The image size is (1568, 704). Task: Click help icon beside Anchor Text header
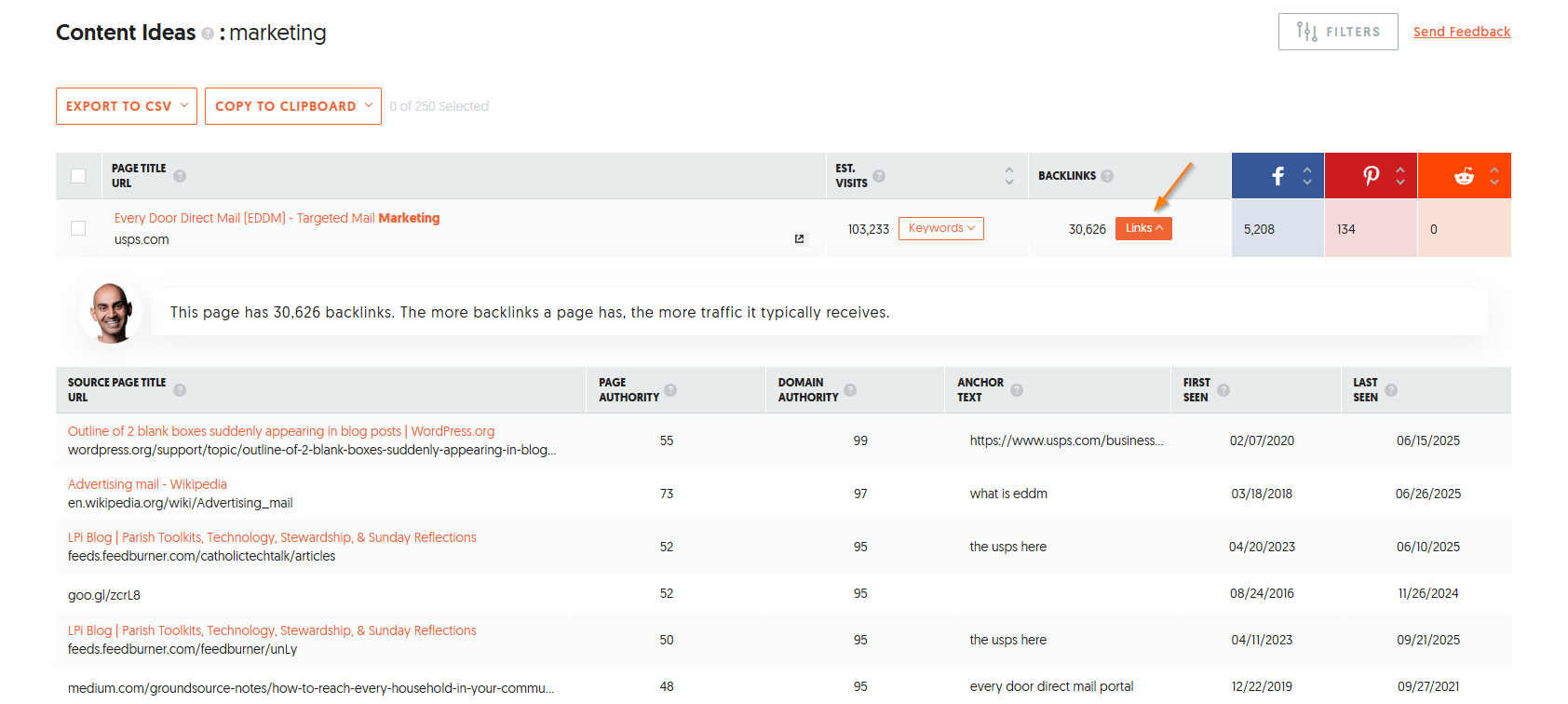tap(1017, 390)
